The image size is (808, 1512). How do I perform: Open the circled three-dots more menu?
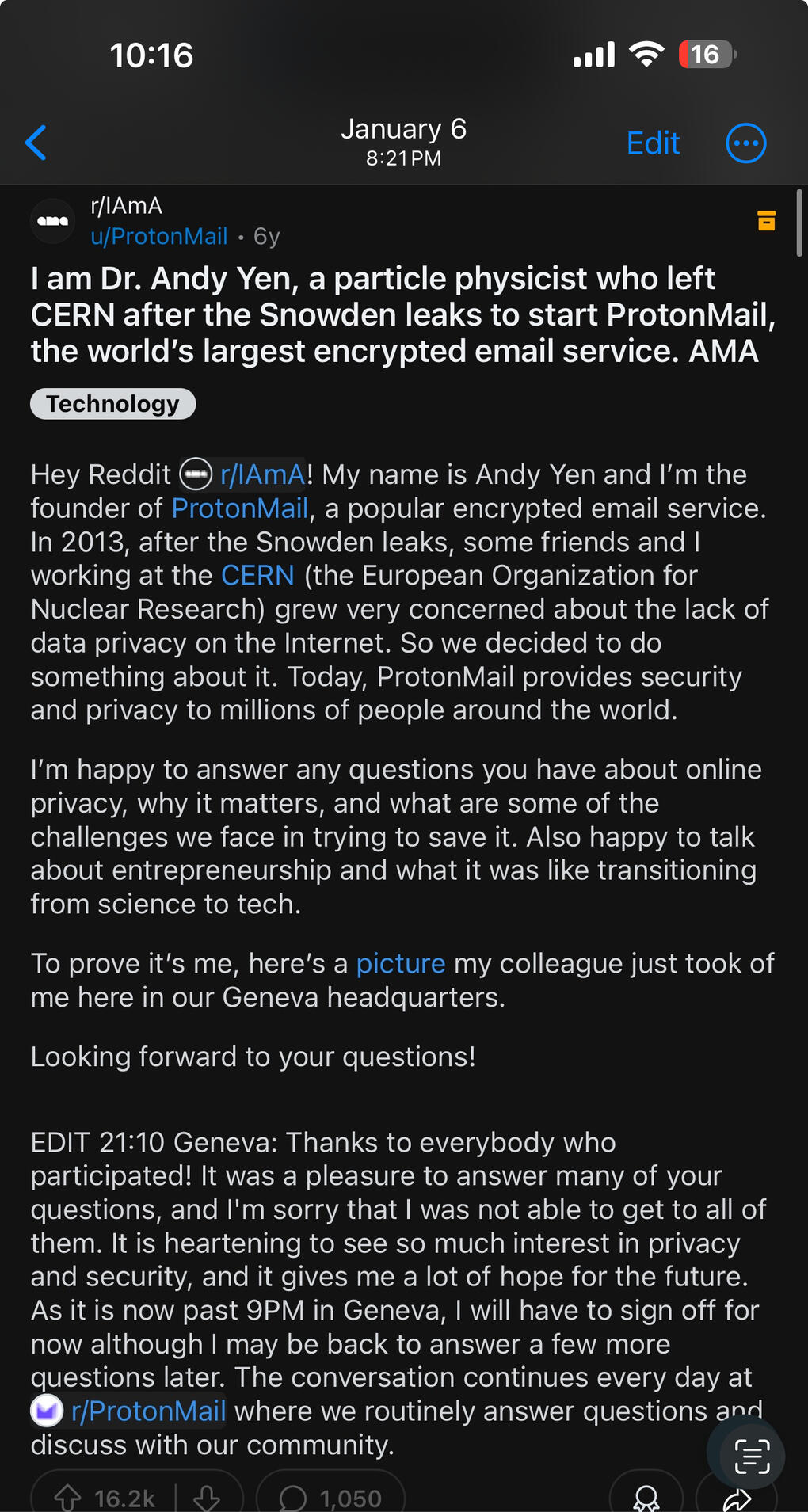(x=745, y=143)
